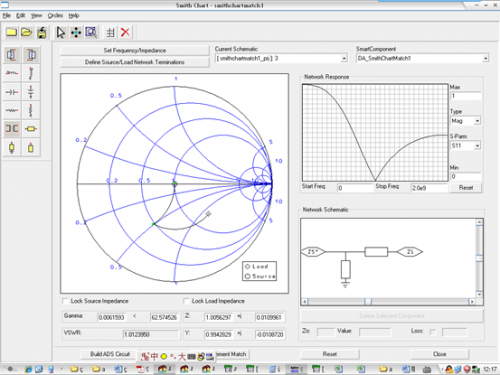
Task: Select the transformer palette icon
Action: point(12,129)
